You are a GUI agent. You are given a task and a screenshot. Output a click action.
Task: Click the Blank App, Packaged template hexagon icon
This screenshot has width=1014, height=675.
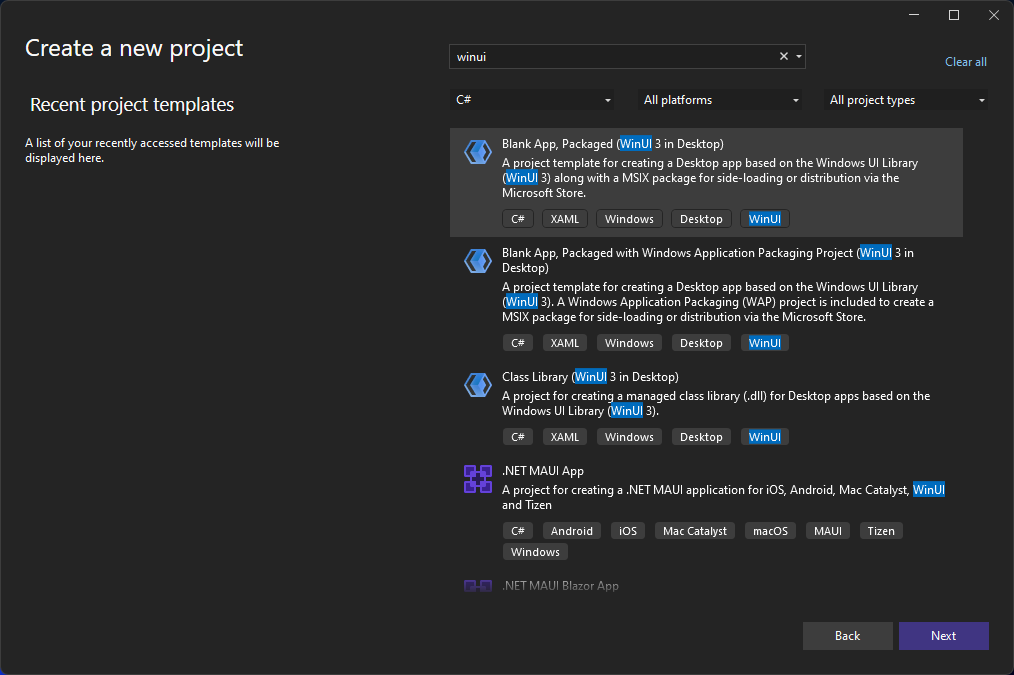(x=477, y=151)
